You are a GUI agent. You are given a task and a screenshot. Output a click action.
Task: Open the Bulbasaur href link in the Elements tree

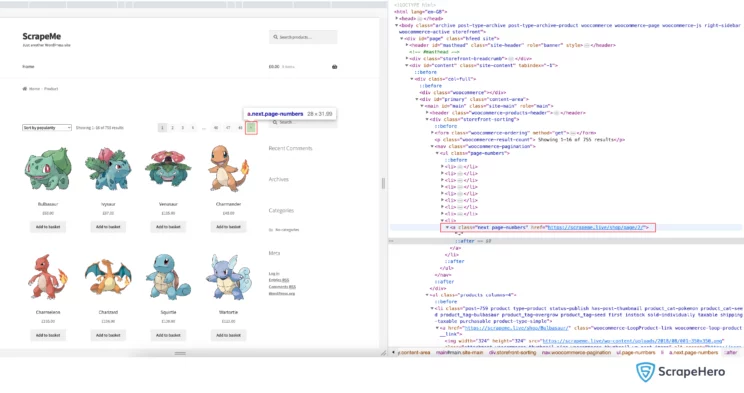517,328
